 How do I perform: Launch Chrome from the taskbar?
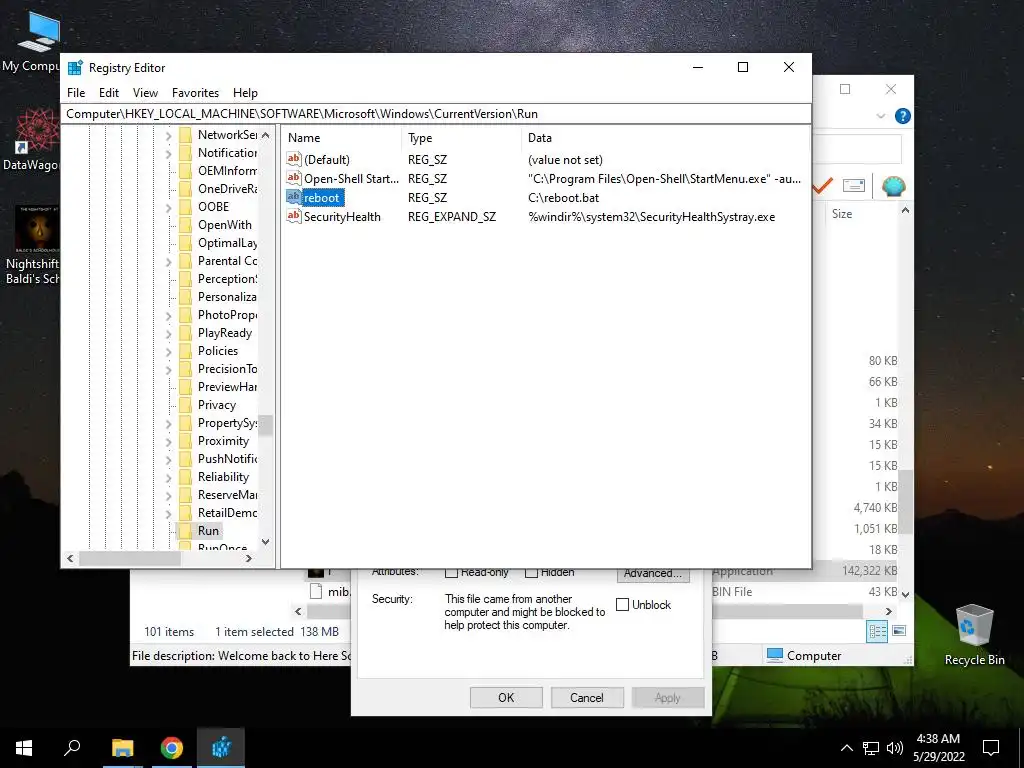click(x=172, y=748)
